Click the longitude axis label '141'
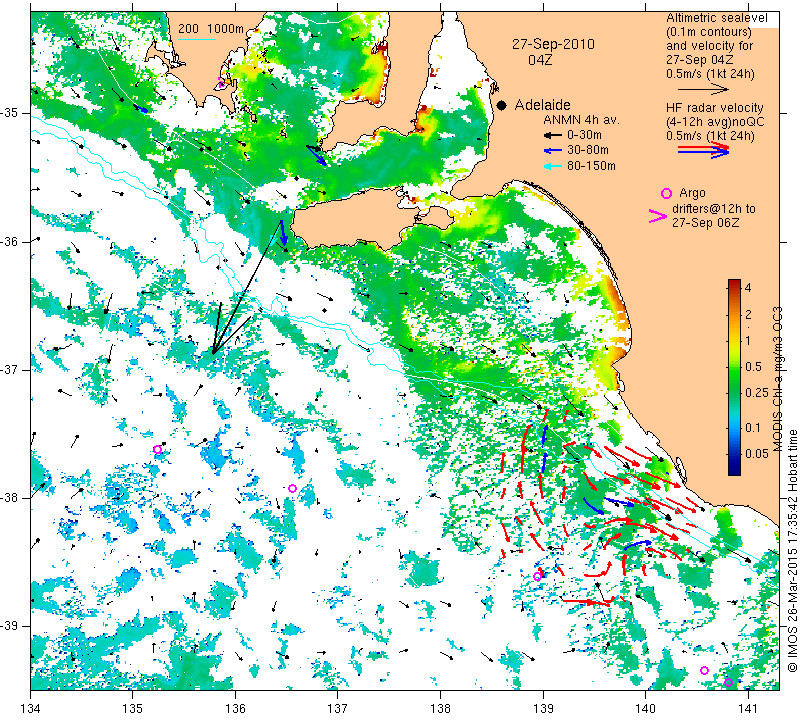800x720 pixels. pyautogui.click(x=748, y=709)
